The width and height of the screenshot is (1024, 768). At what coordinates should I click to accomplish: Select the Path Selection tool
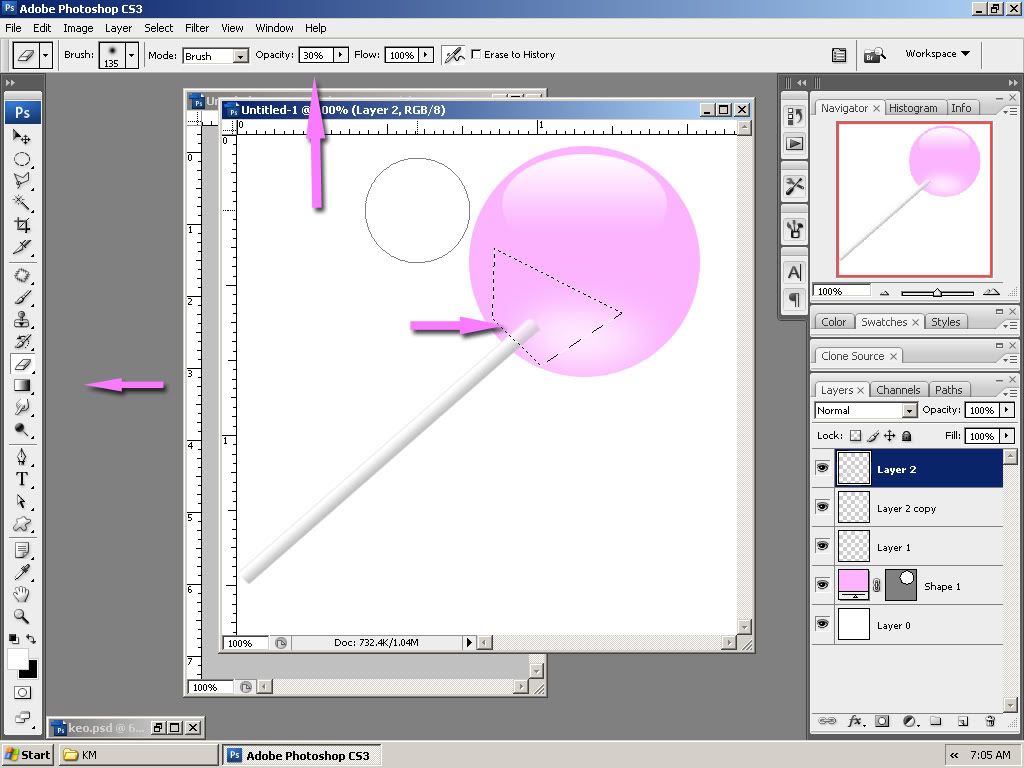click(x=22, y=501)
